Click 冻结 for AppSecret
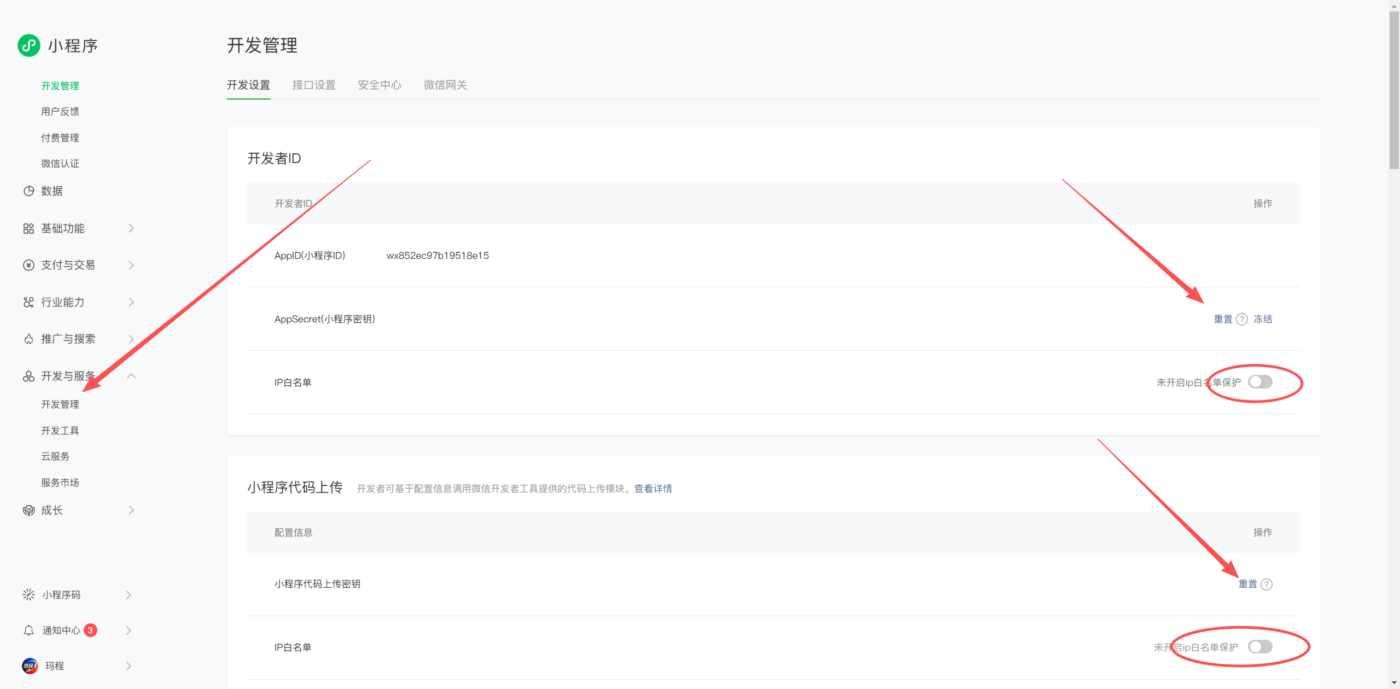 1263,320
